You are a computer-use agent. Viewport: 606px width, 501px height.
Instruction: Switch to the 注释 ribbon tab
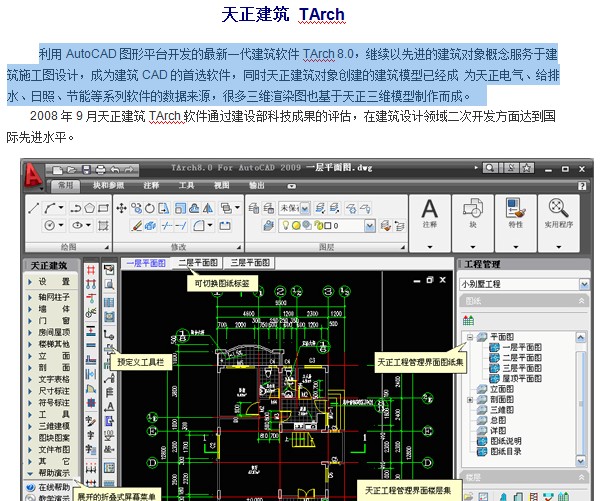151,186
